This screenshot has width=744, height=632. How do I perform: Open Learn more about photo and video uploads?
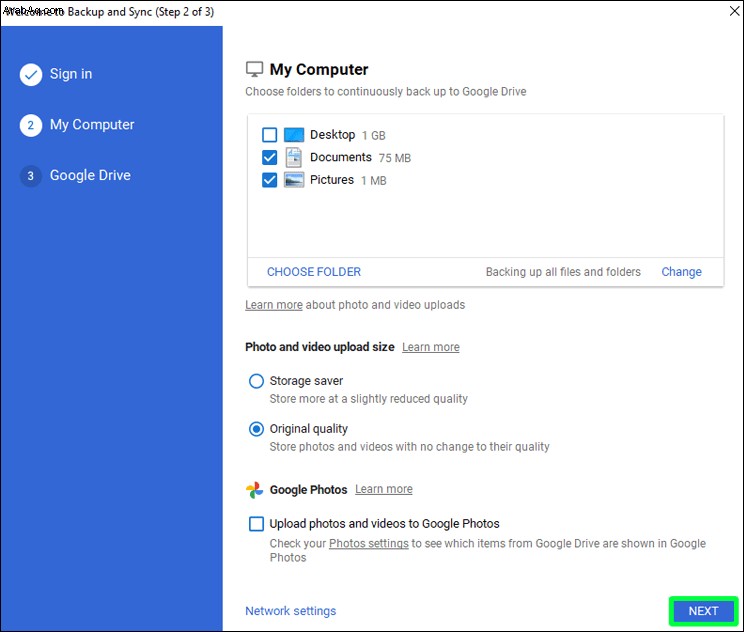pos(274,305)
